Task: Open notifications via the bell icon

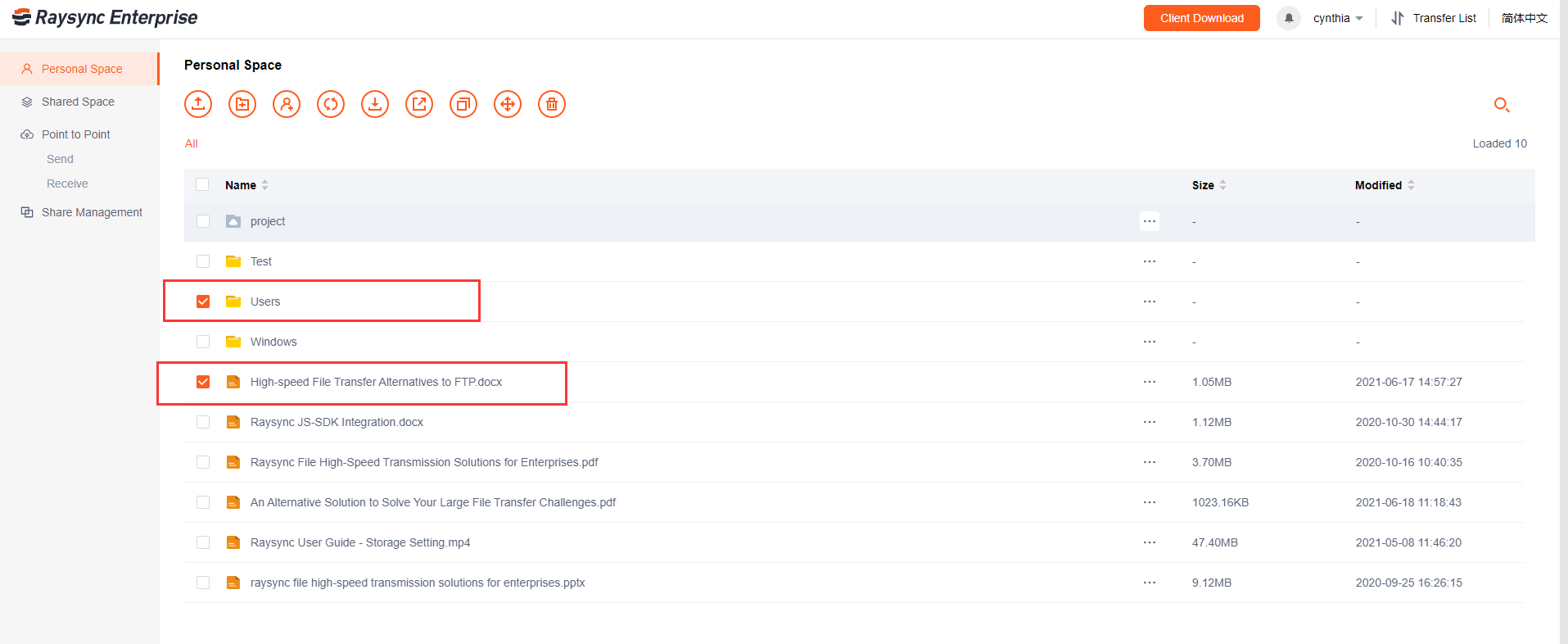Action: coord(1289,18)
